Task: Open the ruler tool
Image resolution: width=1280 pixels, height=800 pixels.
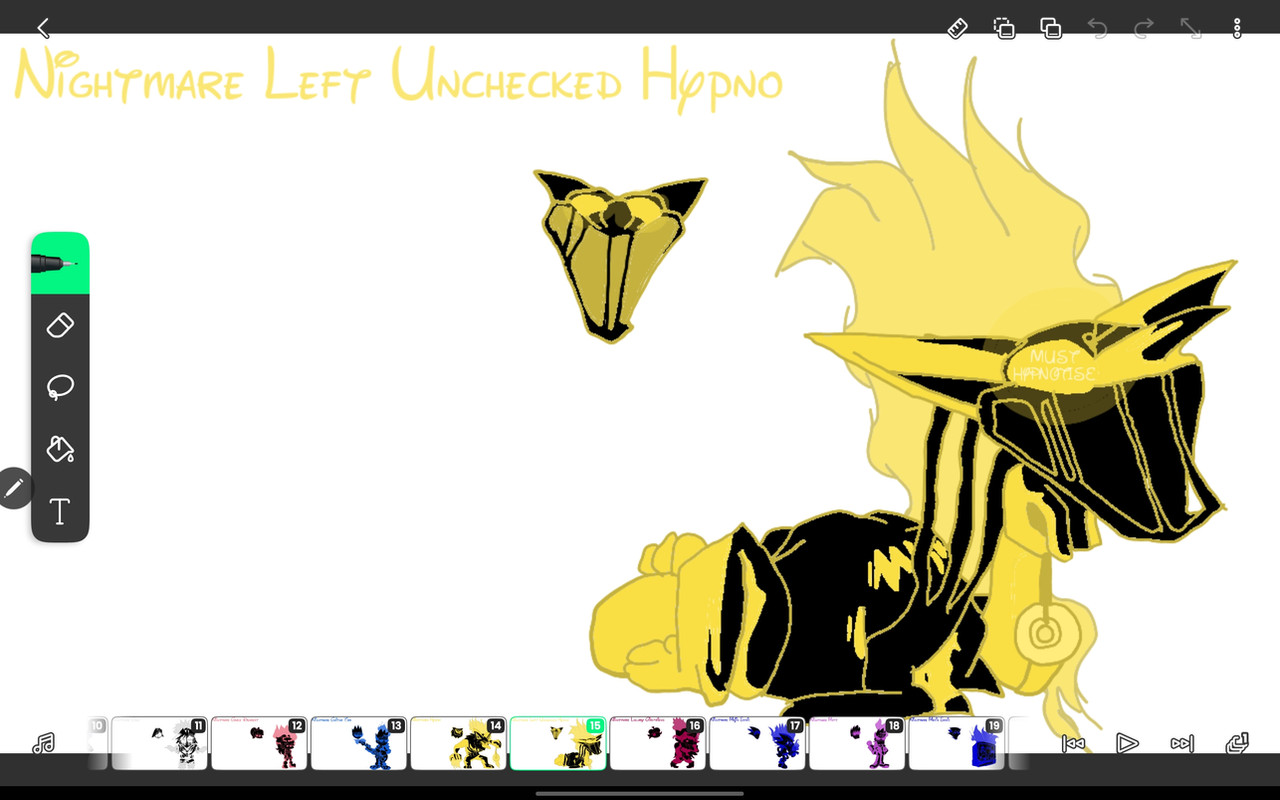Action: click(x=957, y=28)
